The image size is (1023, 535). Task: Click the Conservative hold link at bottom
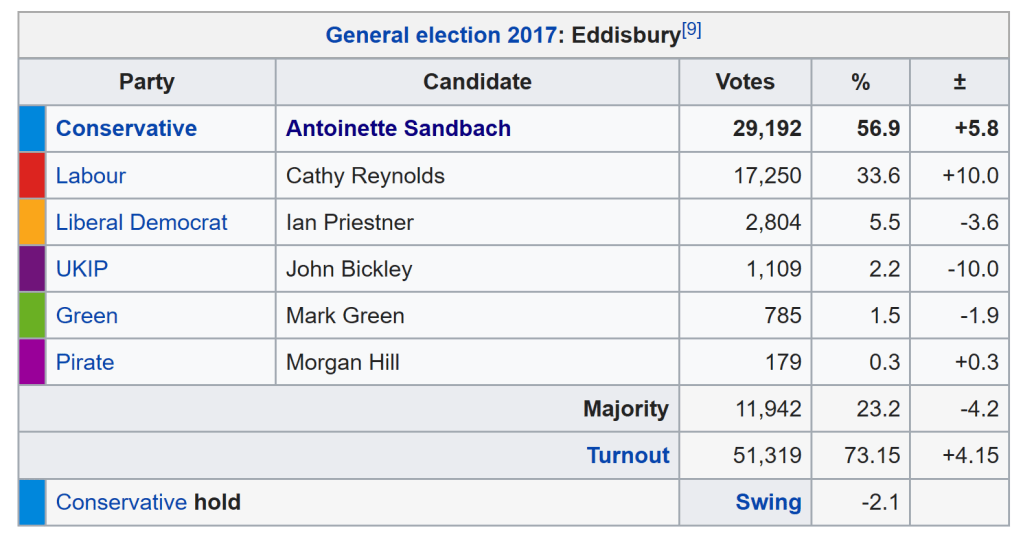point(121,502)
